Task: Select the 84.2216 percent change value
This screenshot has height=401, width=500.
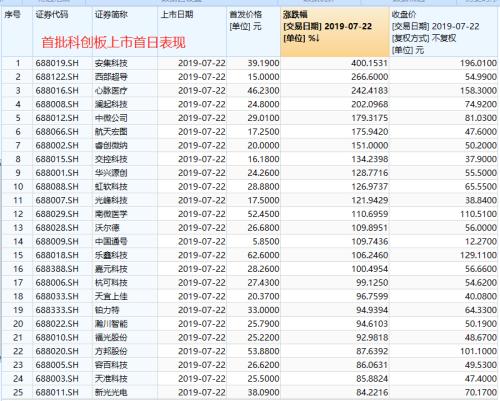Action: [x=372, y=392]
